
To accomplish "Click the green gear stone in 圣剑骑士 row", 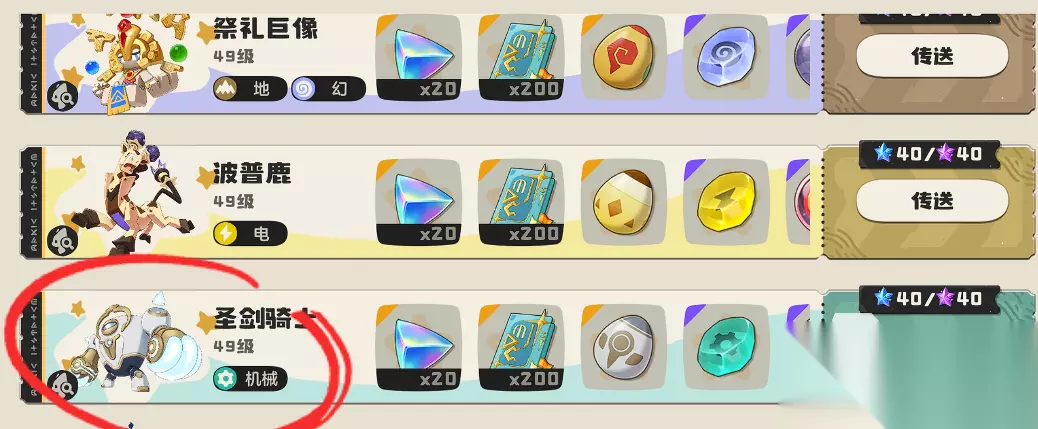I will 726,347.
